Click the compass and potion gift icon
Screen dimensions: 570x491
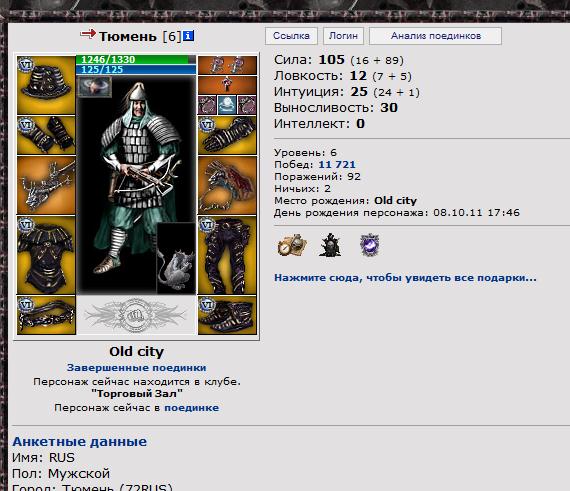pyautogui.click(x=292, y=245)
